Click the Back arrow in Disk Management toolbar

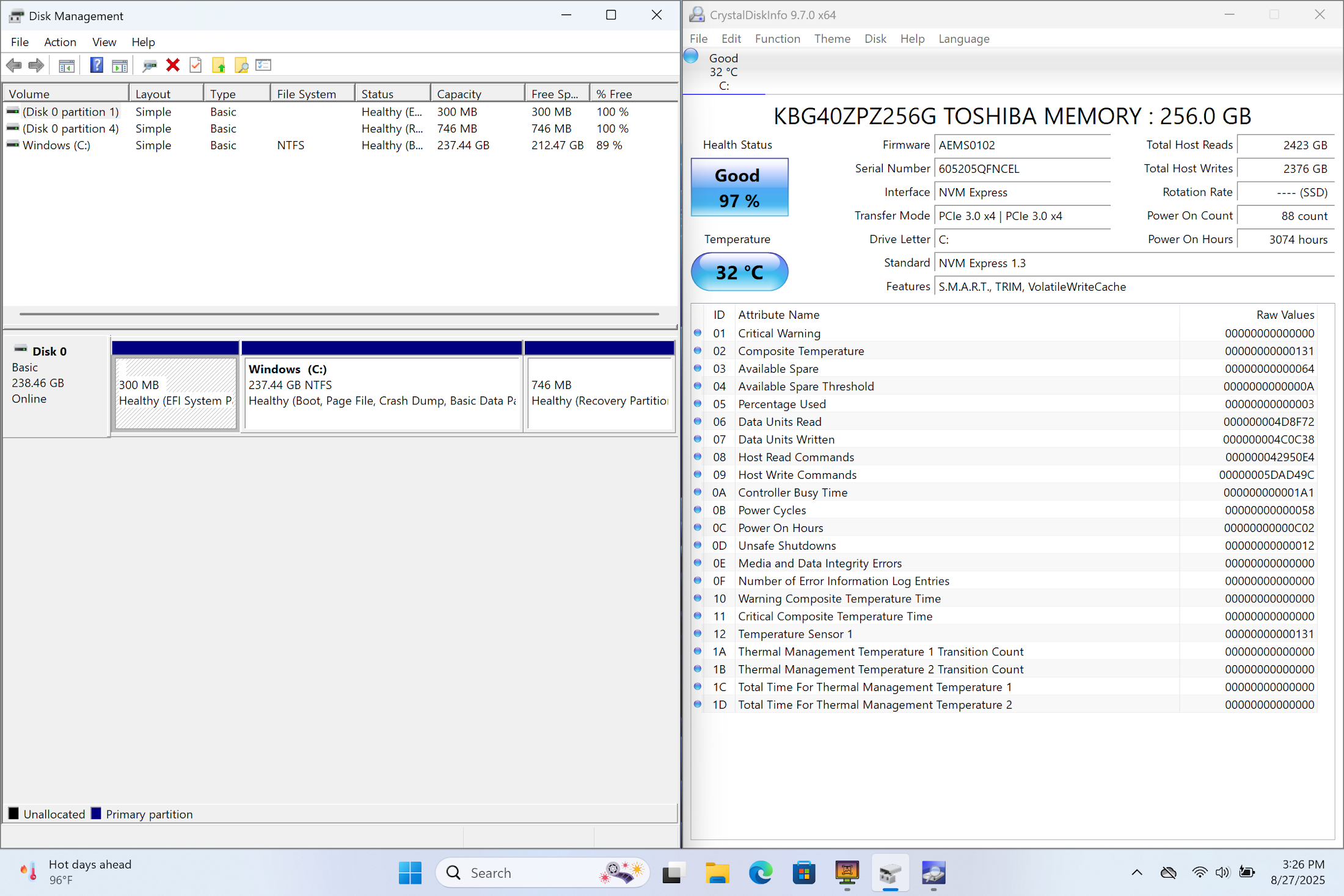(14, 65)
